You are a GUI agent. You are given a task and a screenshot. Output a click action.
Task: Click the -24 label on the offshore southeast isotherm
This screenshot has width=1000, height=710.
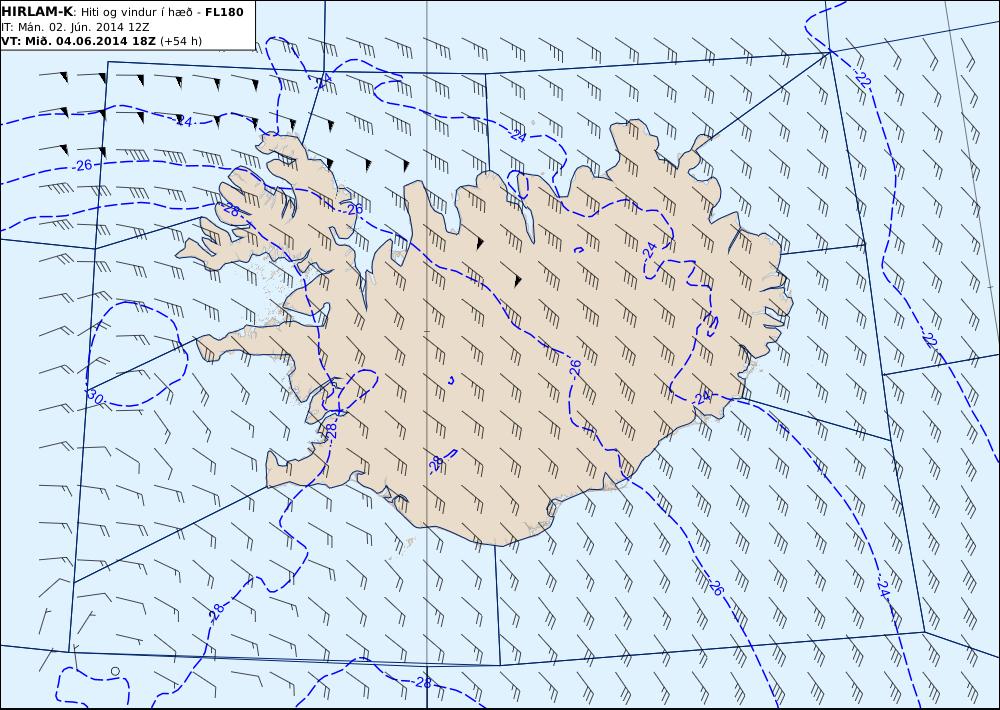tap(884, 588)
